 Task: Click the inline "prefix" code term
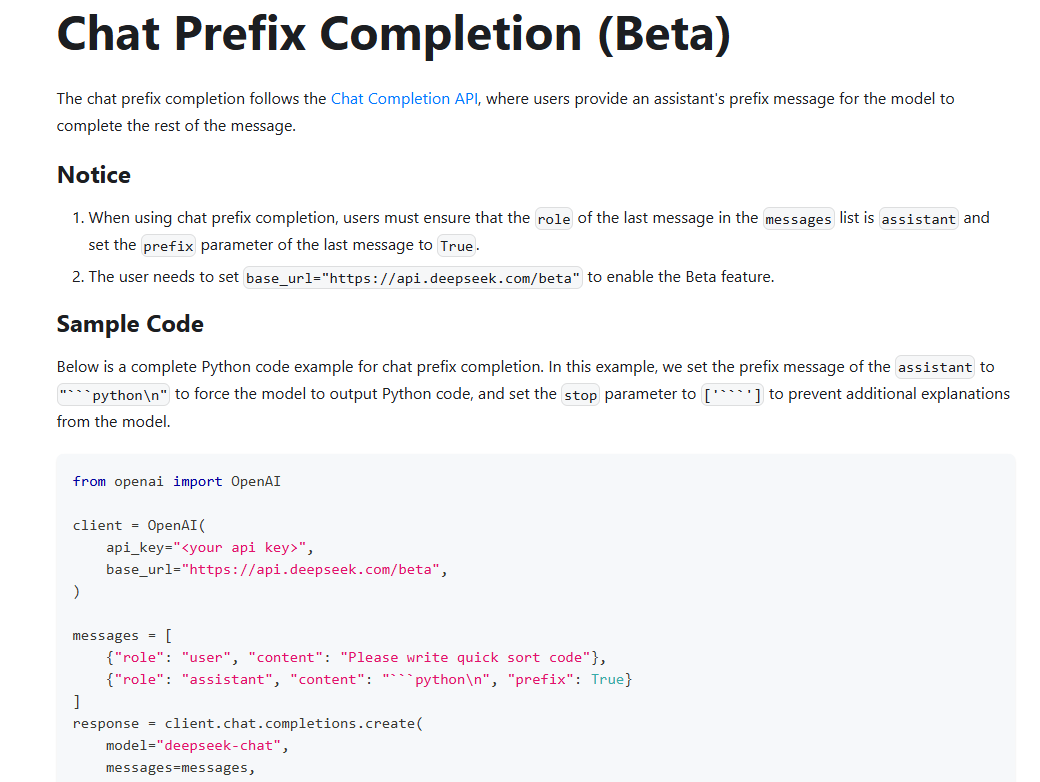click(168, 246)
